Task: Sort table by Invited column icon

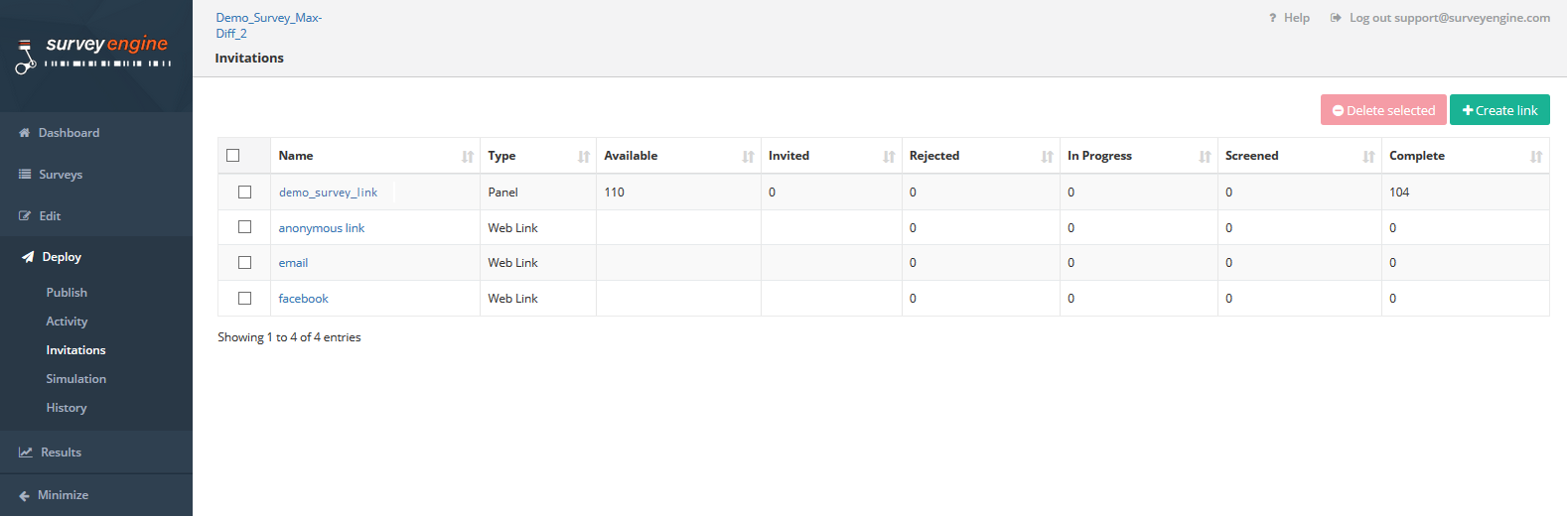Action: (x=889, y=157)
